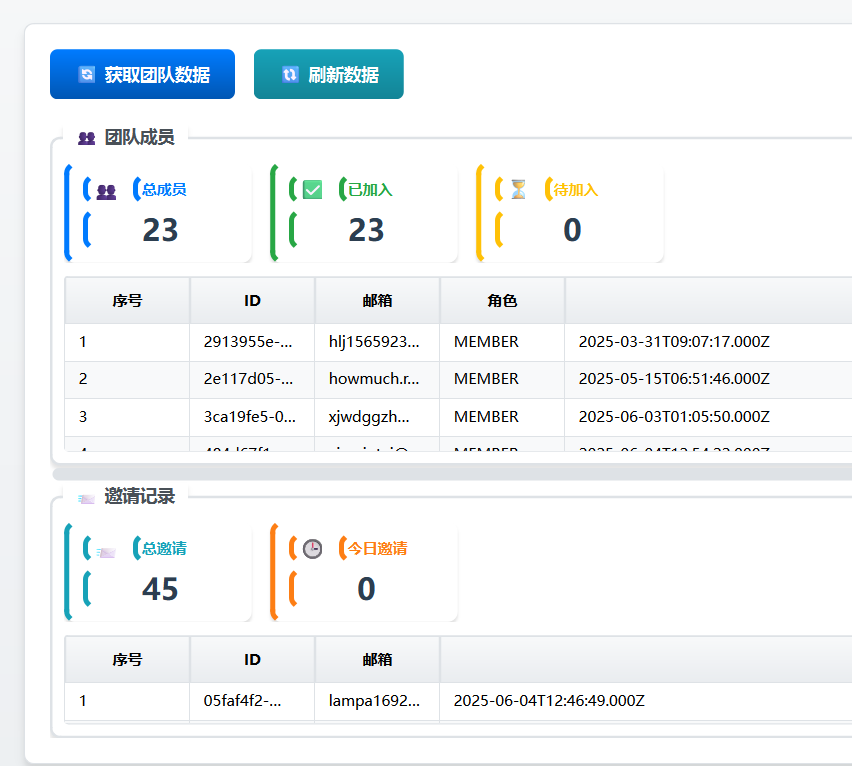The image size is (852, 766).
Task: Select the 角色 column header
Action: [x=502, y=300]
